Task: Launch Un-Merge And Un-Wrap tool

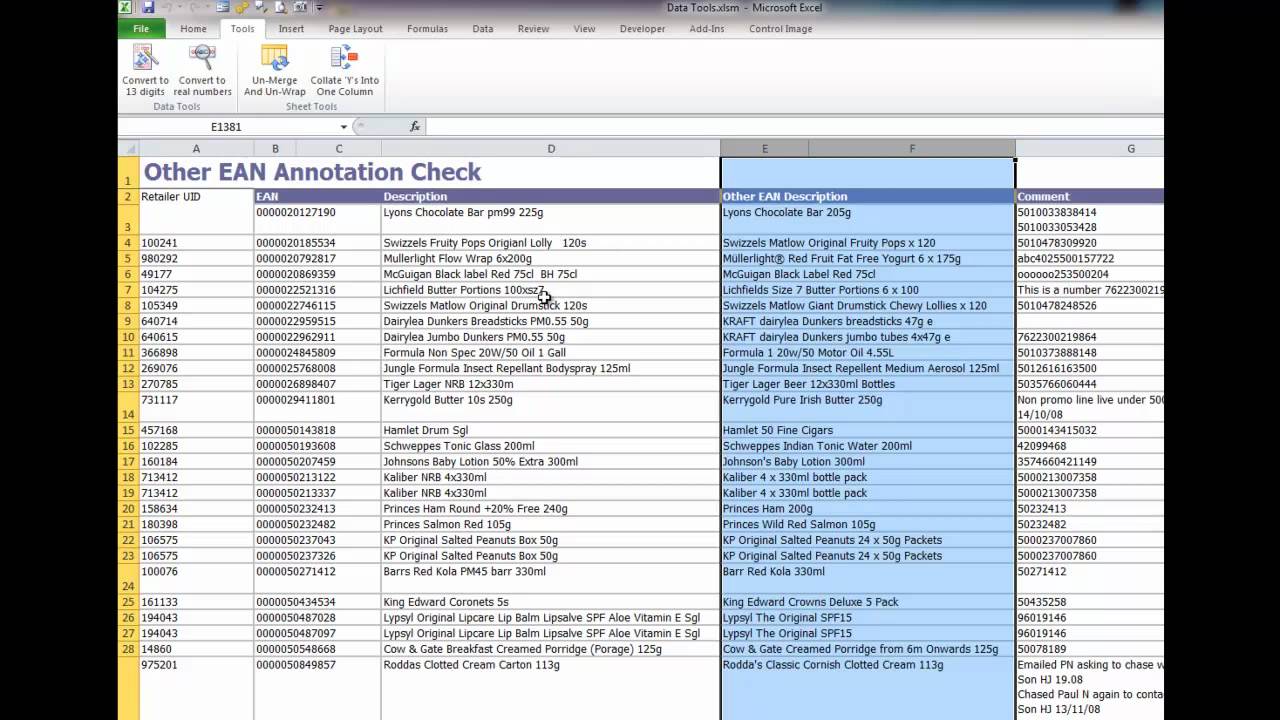Action: click(274, 71)
